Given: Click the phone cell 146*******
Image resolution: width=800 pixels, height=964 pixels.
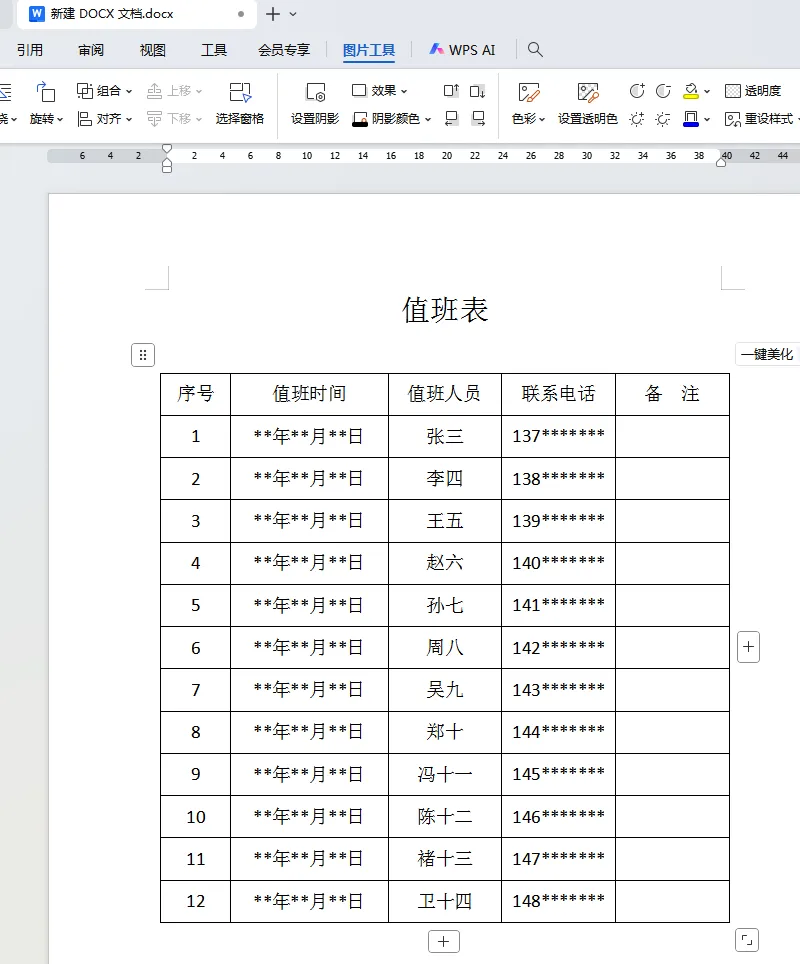Looking at the screenshot, I should [x=558, y=817].
